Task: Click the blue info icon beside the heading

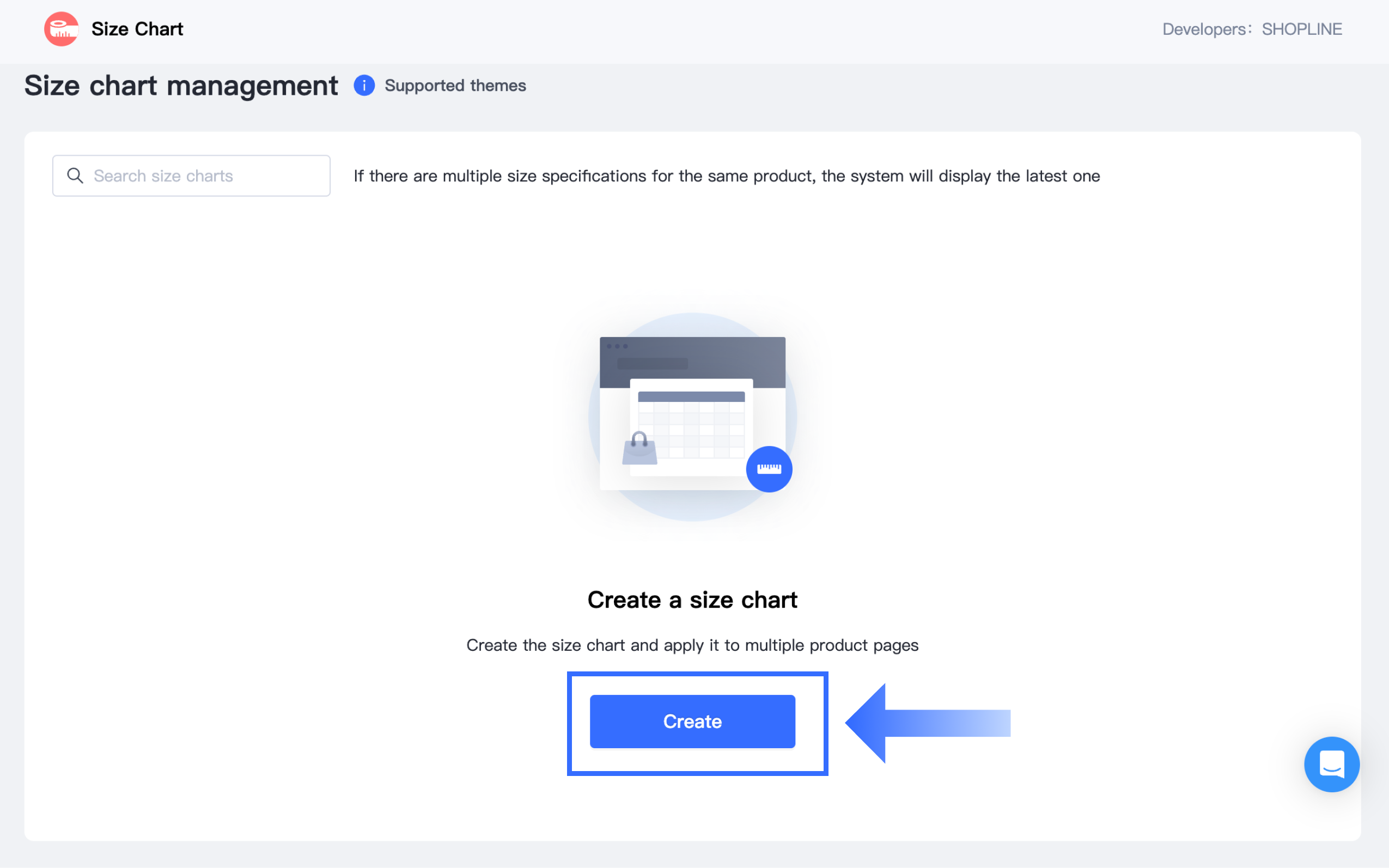Action: pyautogui.click(x=364, y=85)
